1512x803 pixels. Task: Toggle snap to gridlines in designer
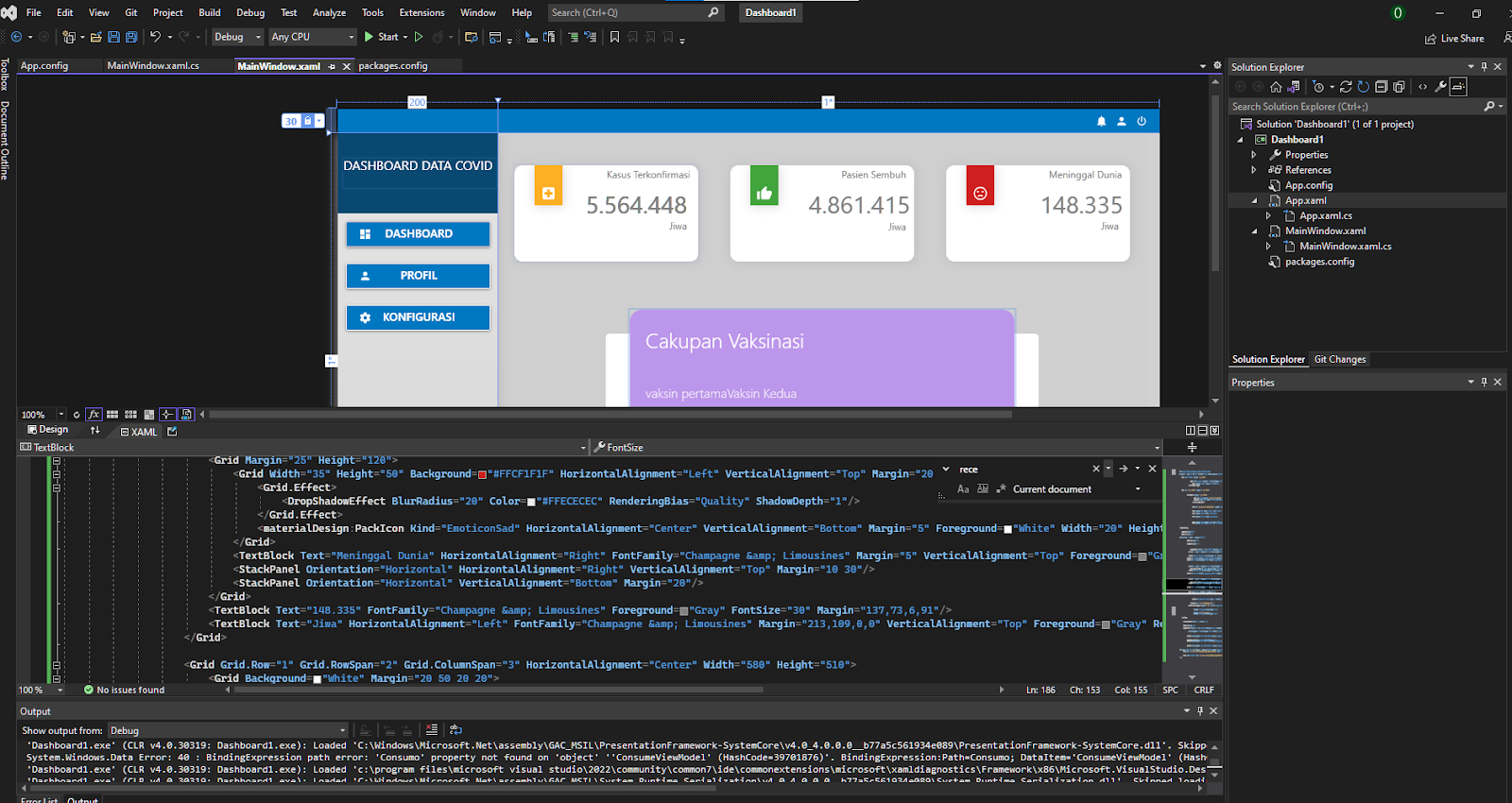coord(131,415)
